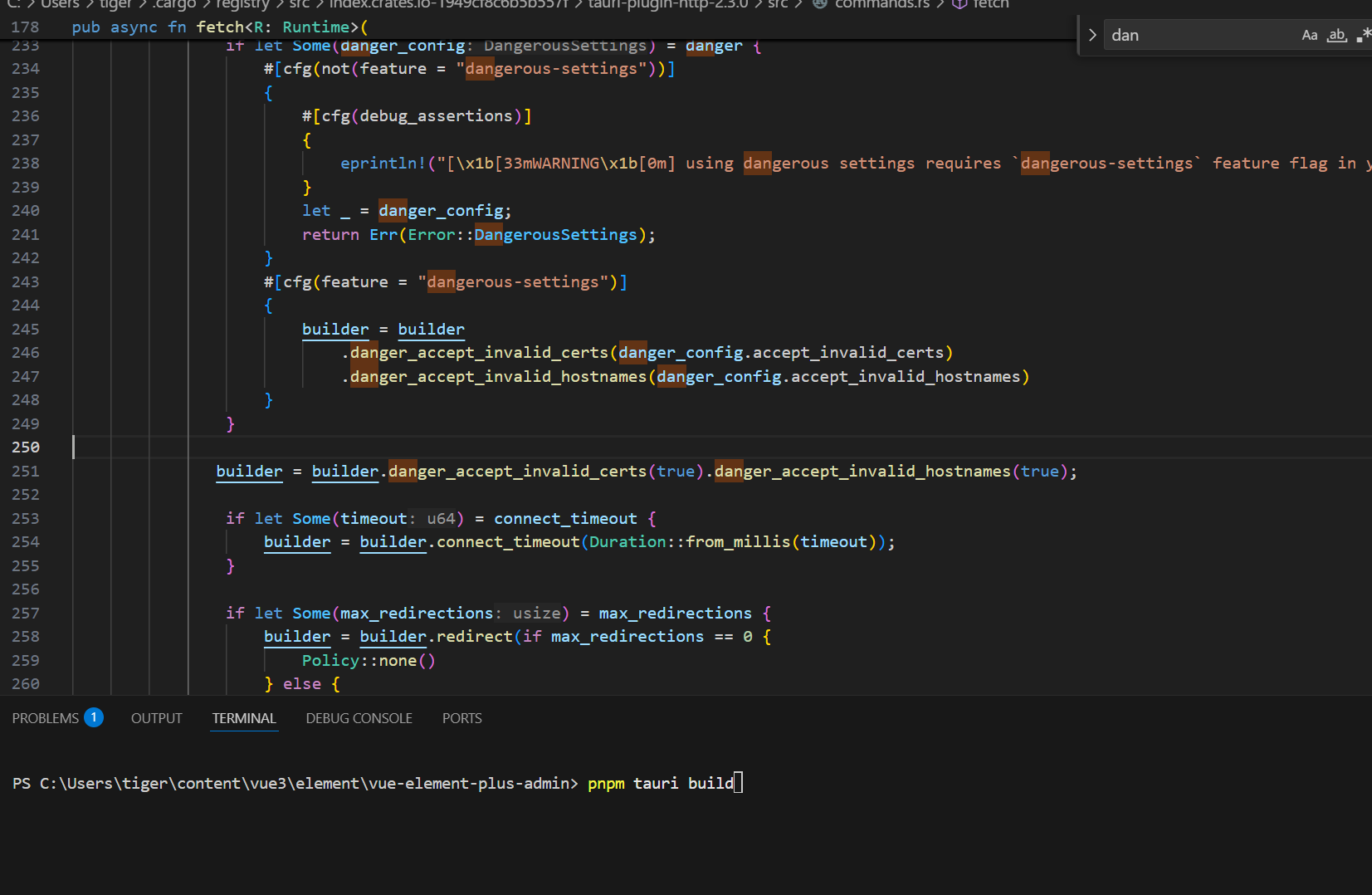Switch to the PROBLEMS panel tab
Screen dimensions: 1372x895
click(45, 718)
